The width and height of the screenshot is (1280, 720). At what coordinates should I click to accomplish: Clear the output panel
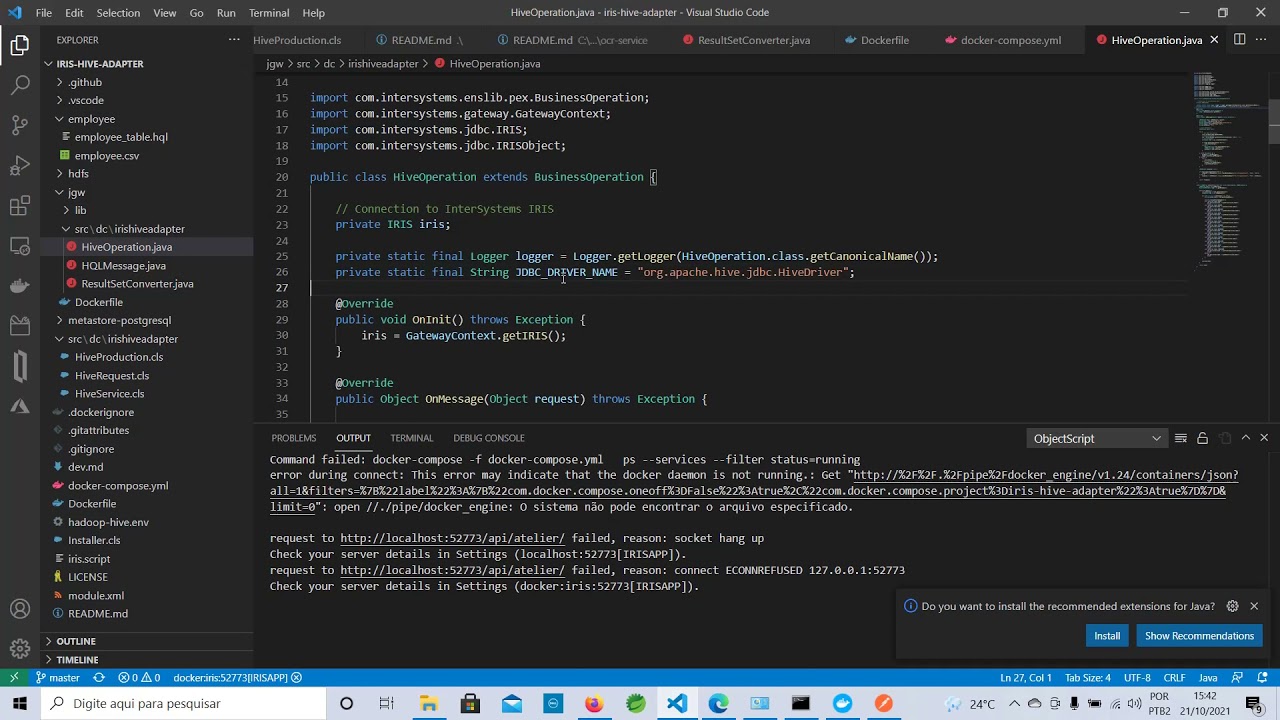tap(1181, 438)
